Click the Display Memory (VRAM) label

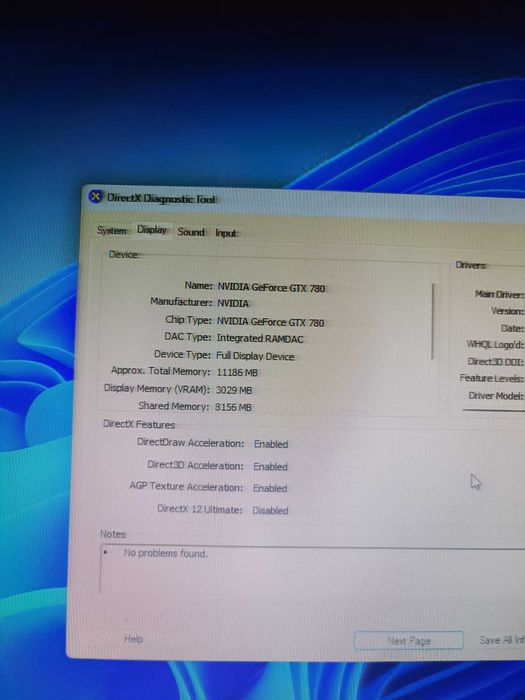point(156,388)
